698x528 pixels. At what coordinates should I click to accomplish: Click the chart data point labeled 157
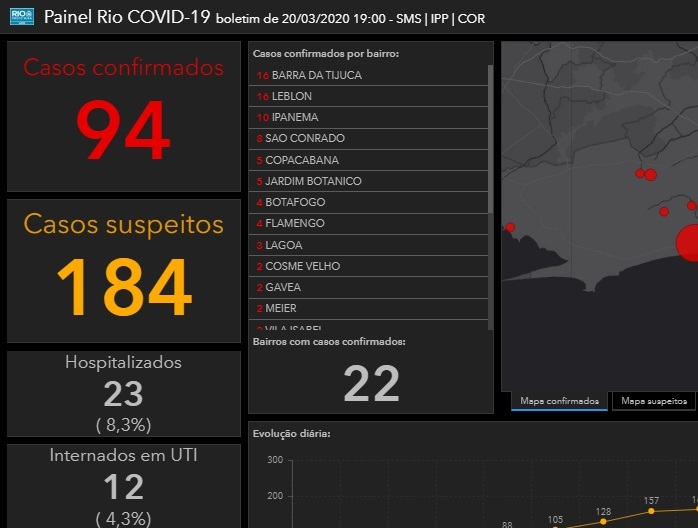651,511
